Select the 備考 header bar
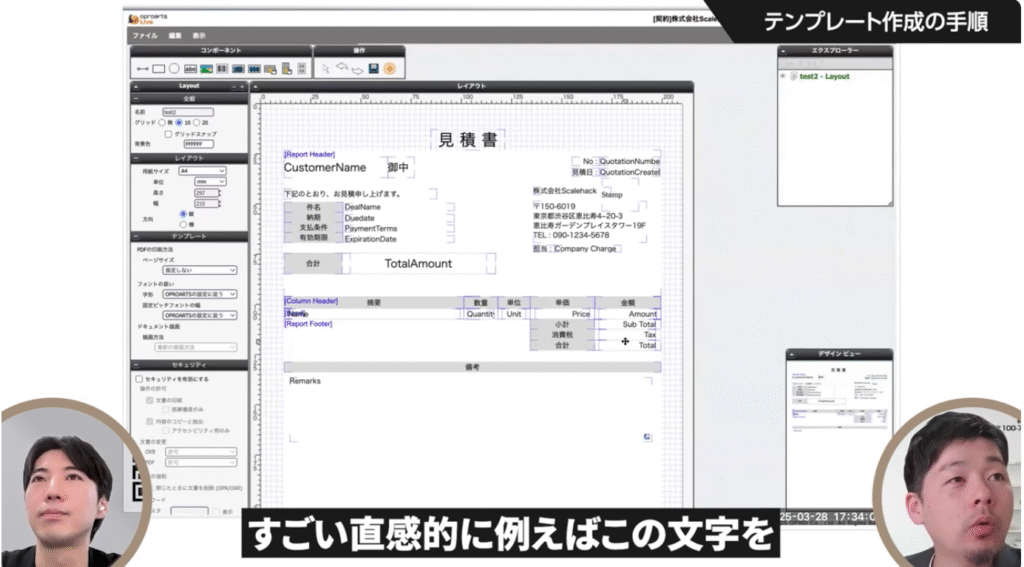The image size is (1024, 567). click(472, 367)
